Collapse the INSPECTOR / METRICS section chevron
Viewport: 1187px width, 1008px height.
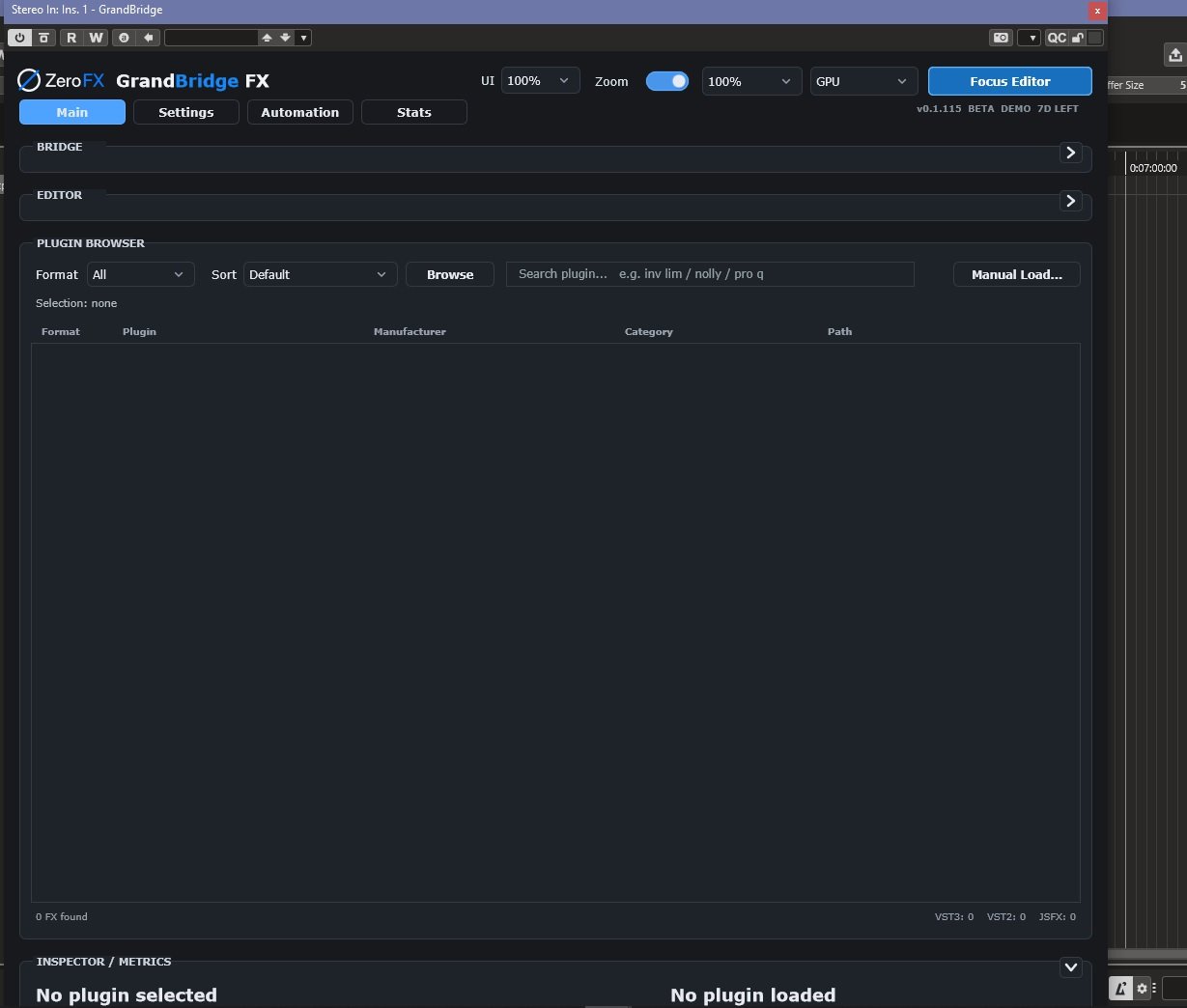click(x=1070, y=967)
